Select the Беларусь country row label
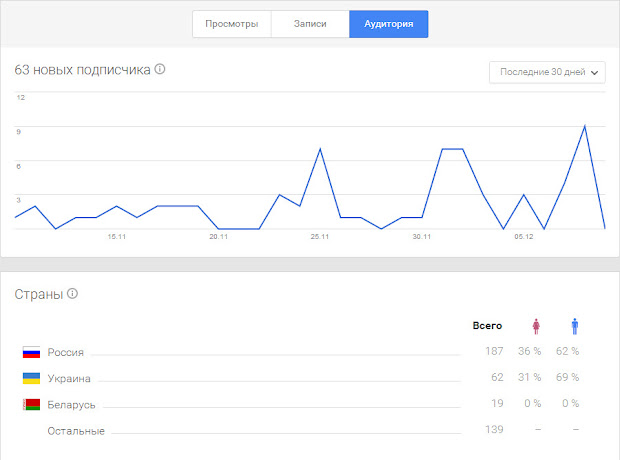Image resolution: width=620 pixels, height=460 pixels. [x=71, y=405]
